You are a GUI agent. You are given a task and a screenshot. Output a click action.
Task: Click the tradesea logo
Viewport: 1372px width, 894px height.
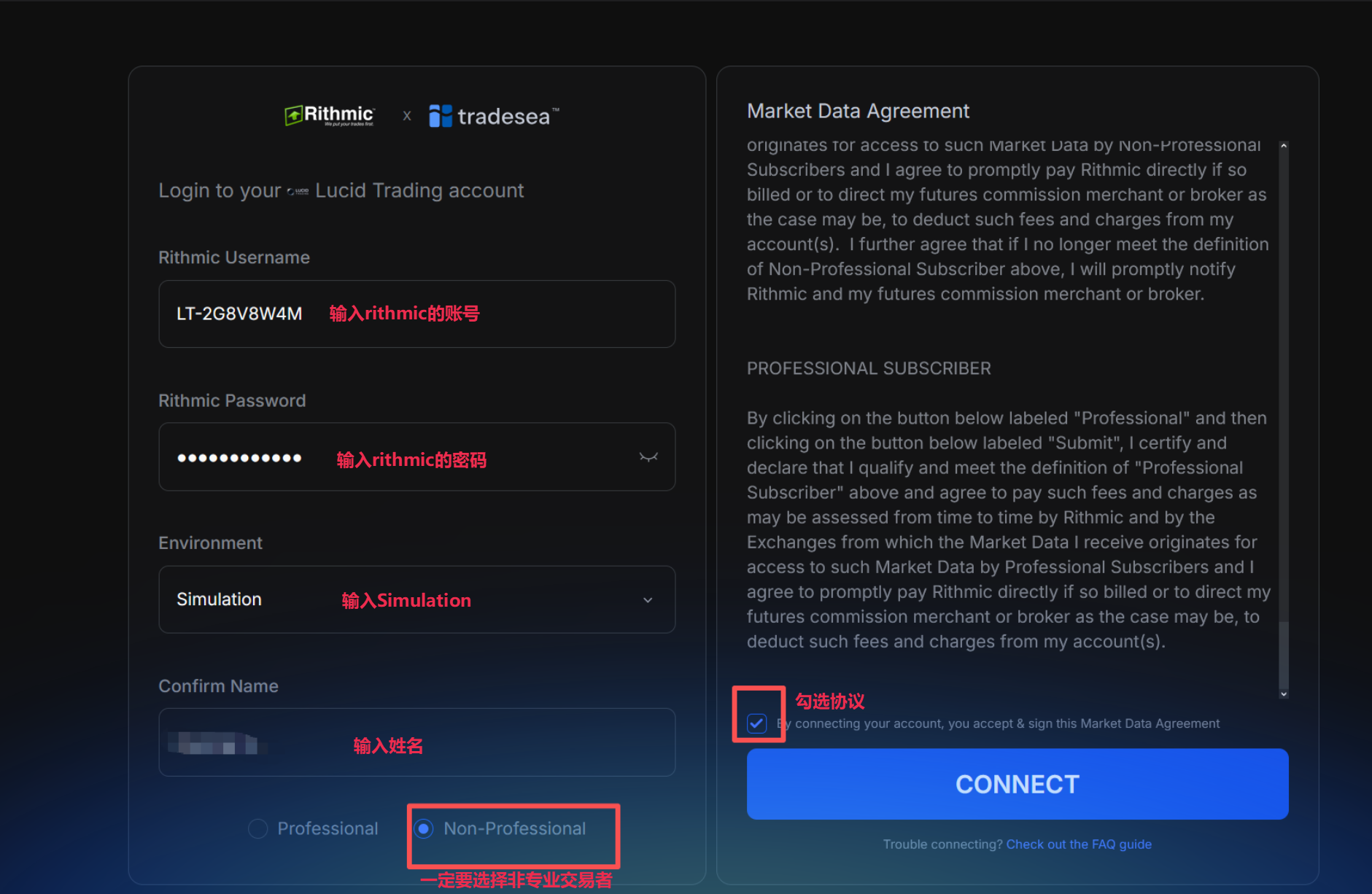(x=494, y=116)
